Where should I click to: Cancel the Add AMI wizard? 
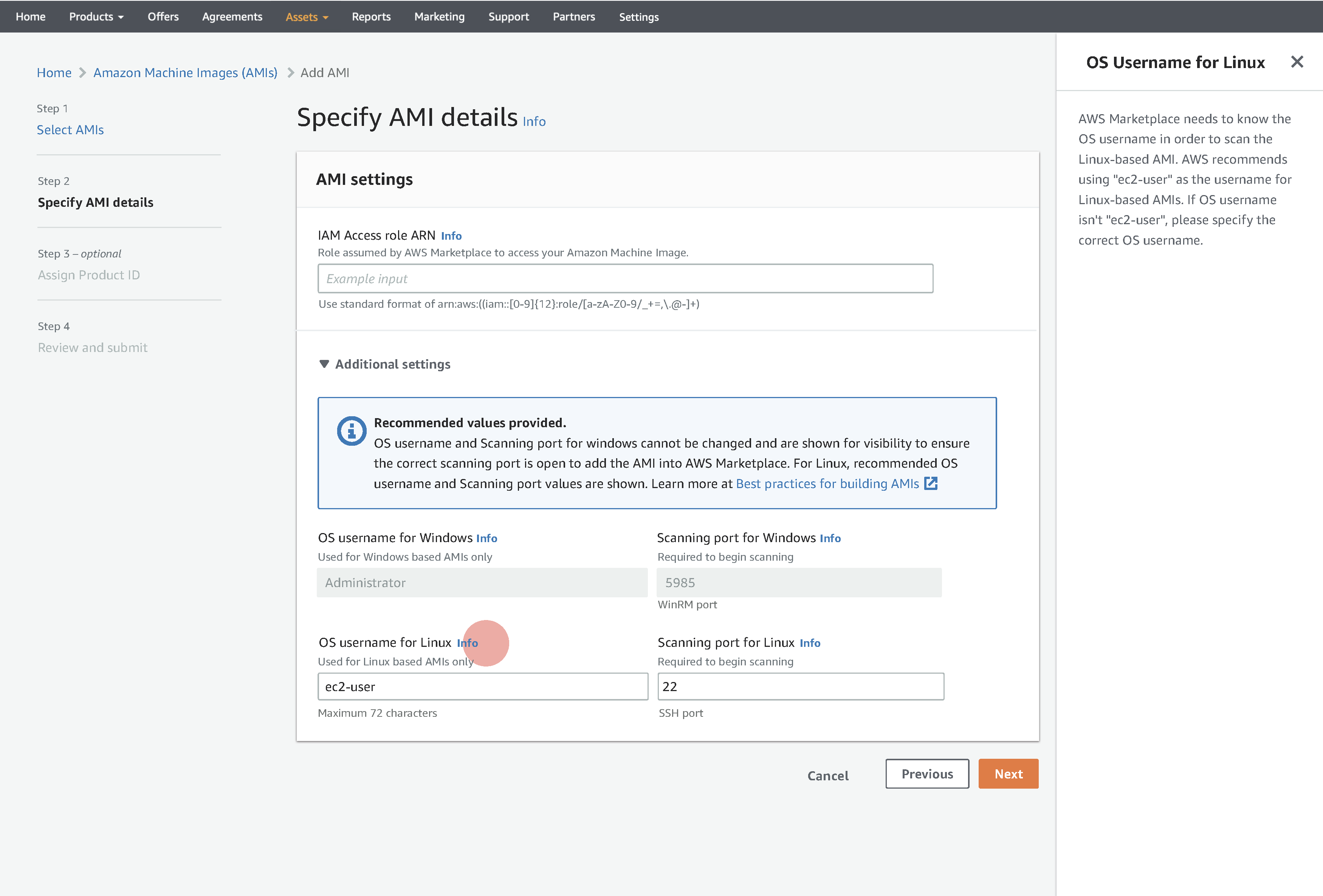(827, 775)
